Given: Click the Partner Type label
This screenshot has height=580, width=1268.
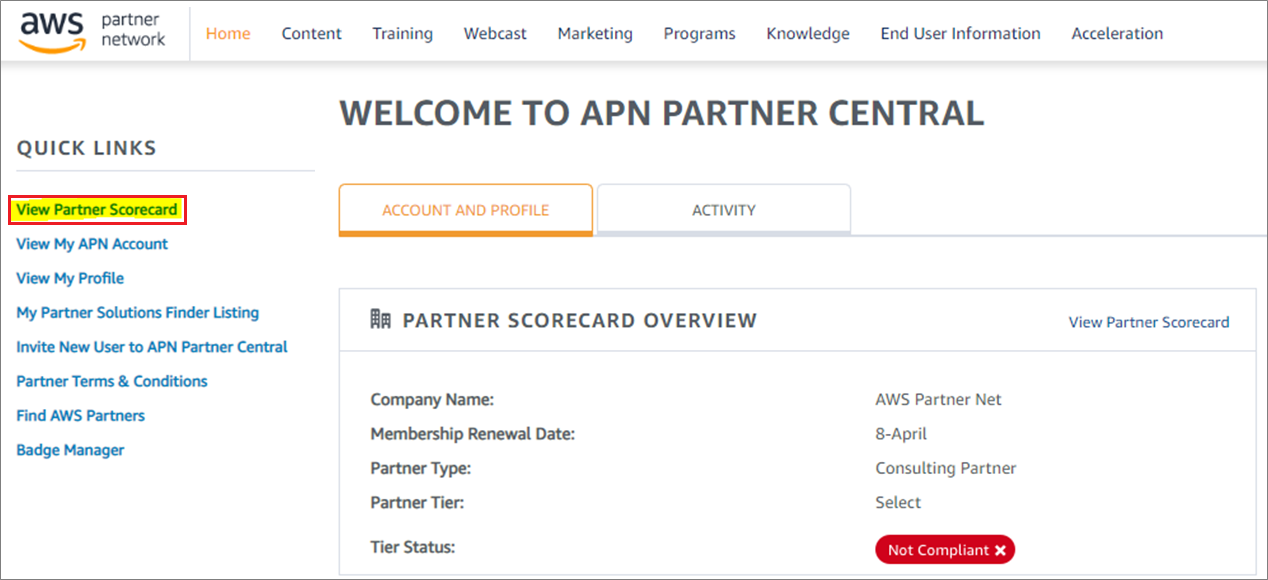Looking at the screenshot, I should click(x=420, y=468).
